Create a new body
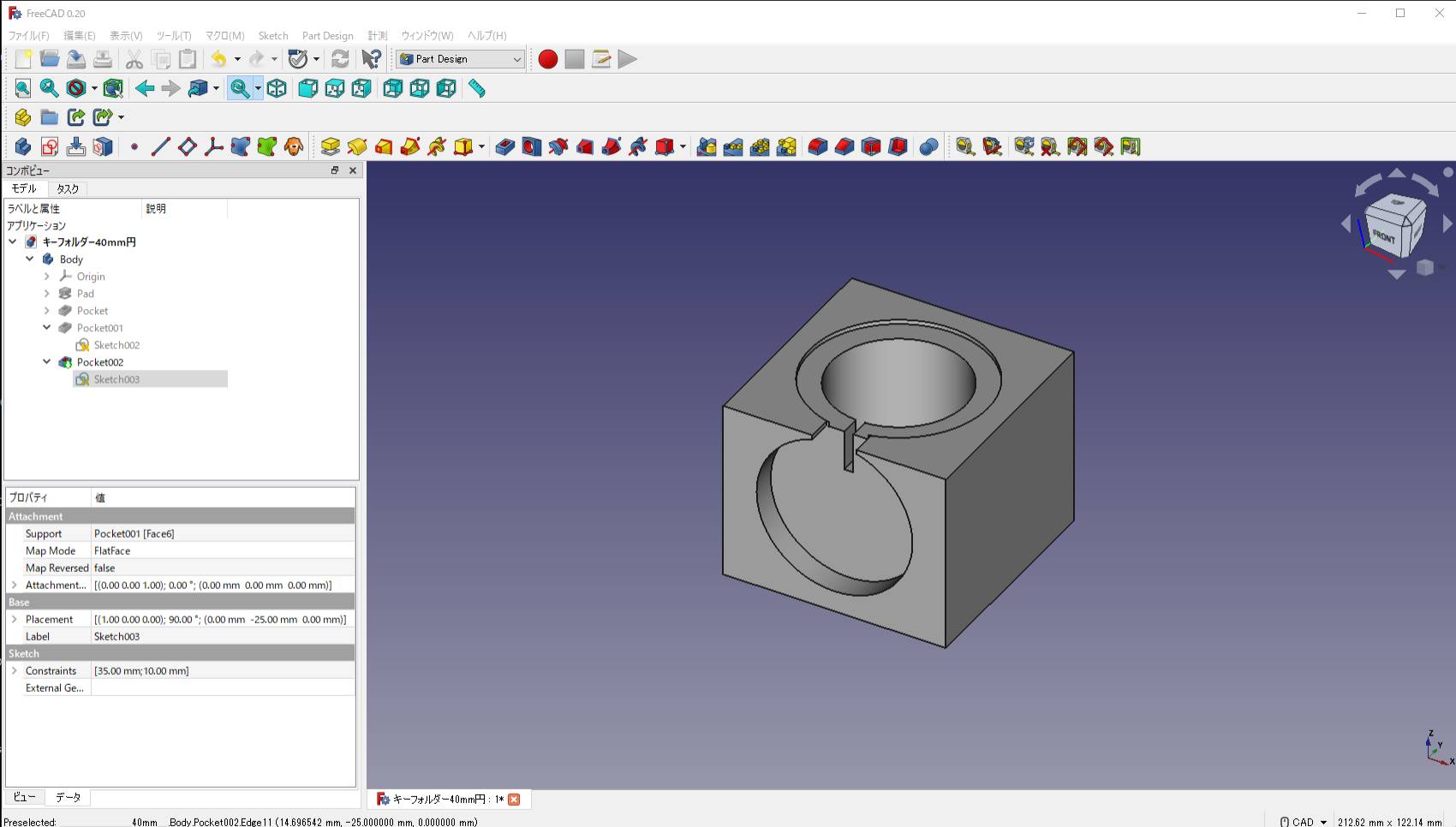 point(23,146)
